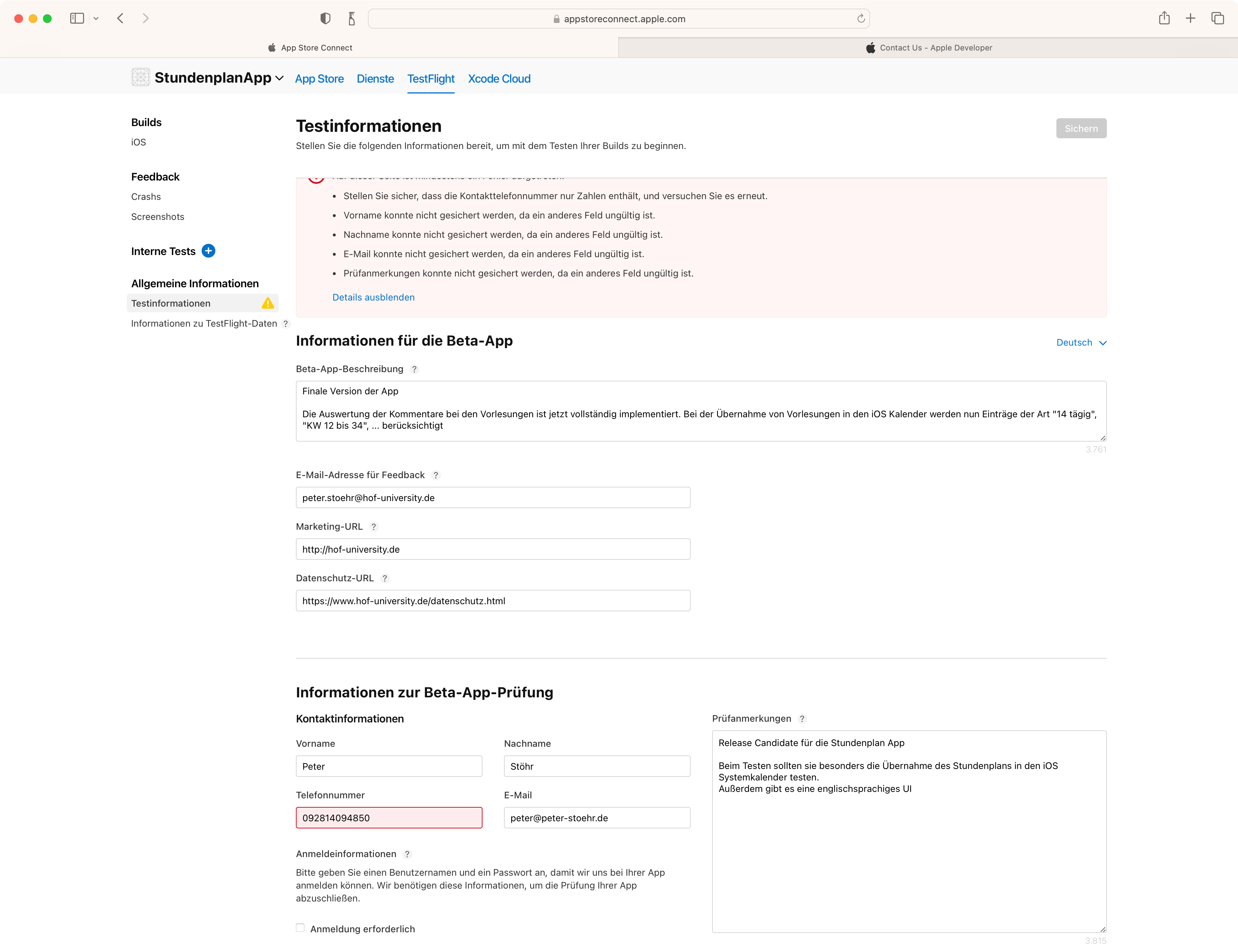Click the Safari share icon
This screenshot has height=952, width=1238.
tap(1164, 19)
